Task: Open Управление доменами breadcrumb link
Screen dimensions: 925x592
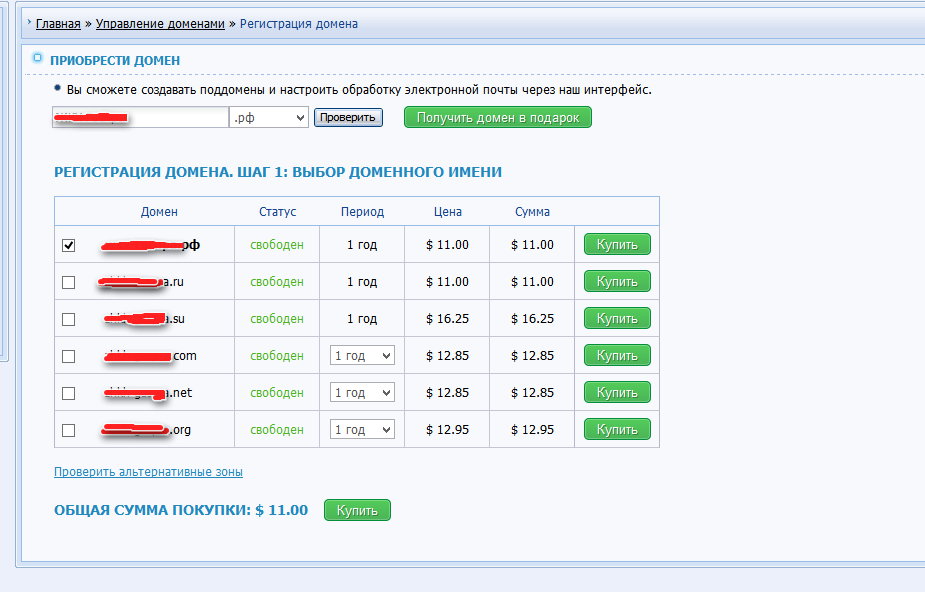Action: (160, 23)
